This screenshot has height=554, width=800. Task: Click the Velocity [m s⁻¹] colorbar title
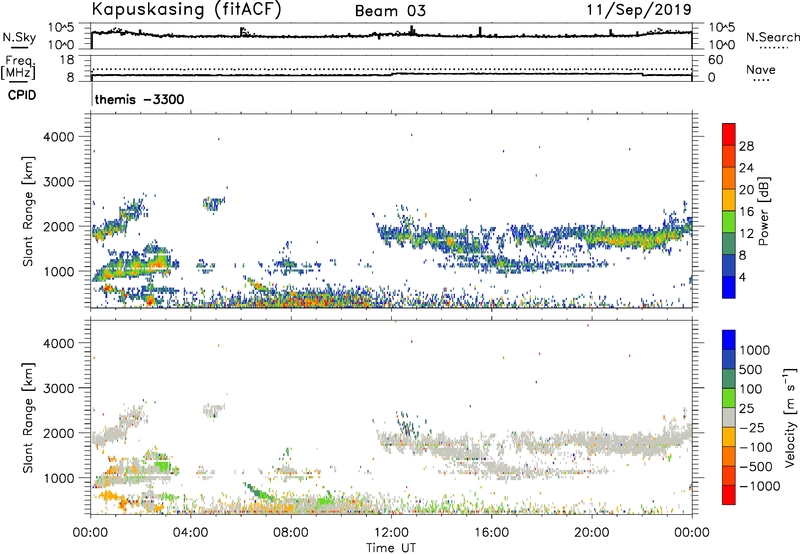(x=790, y=417)
